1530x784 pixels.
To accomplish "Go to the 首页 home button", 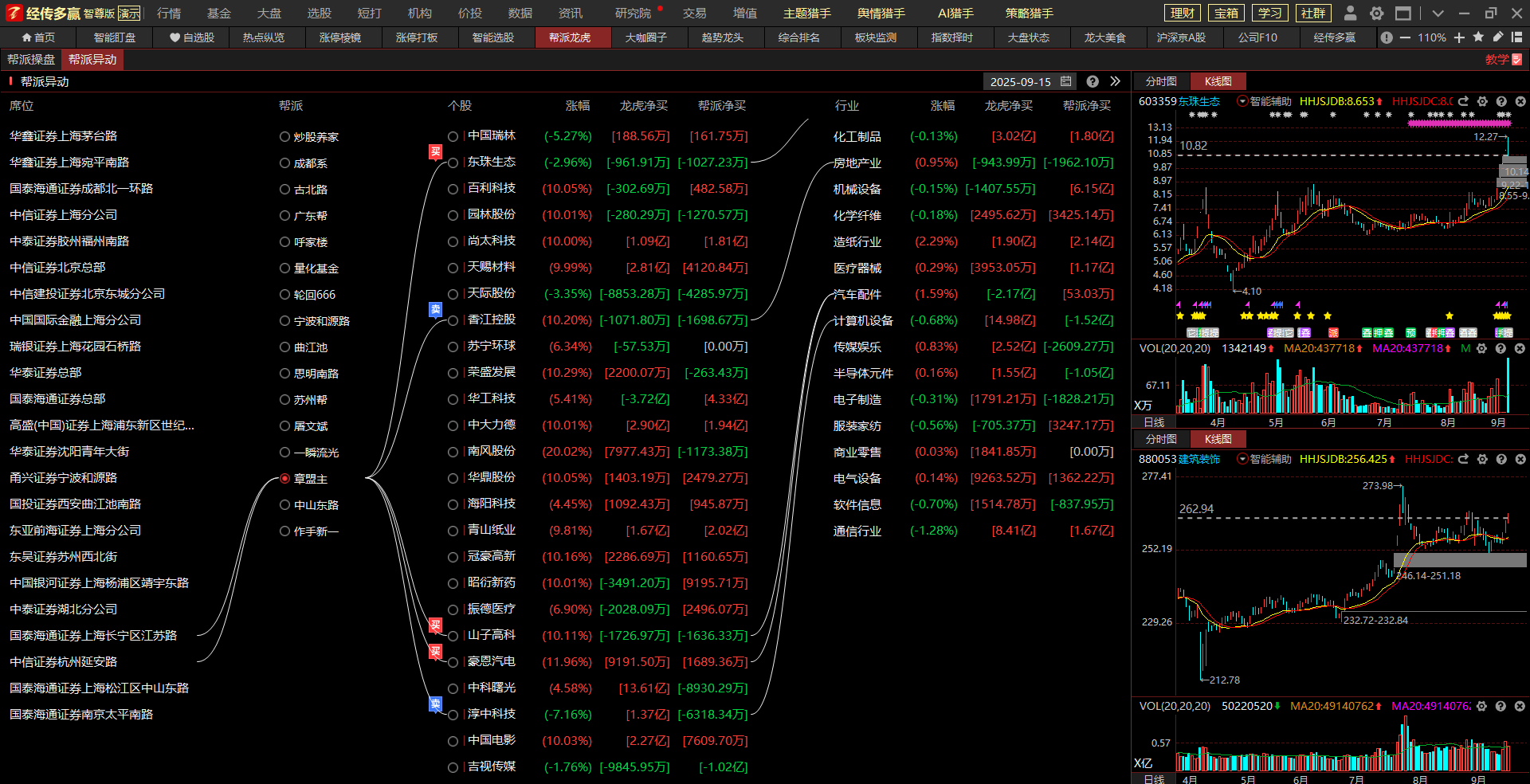I will pyautogui.click(x=38, y=37).
